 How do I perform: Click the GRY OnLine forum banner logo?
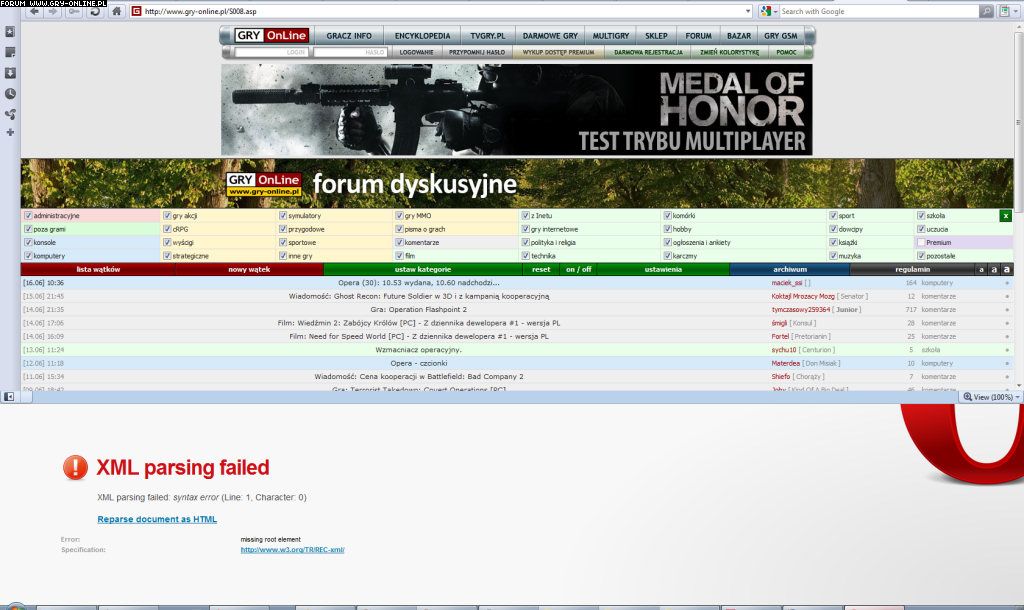pyautogui.click(x=264, y=184)
